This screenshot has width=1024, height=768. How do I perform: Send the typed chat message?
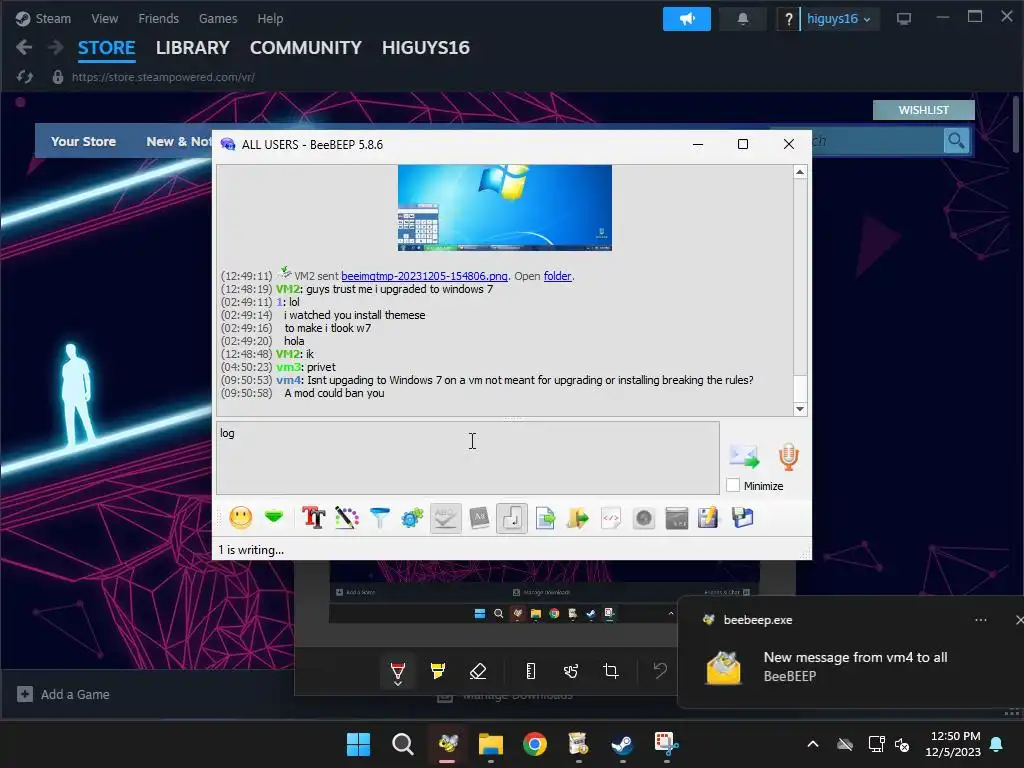click(x=744, y=456)
